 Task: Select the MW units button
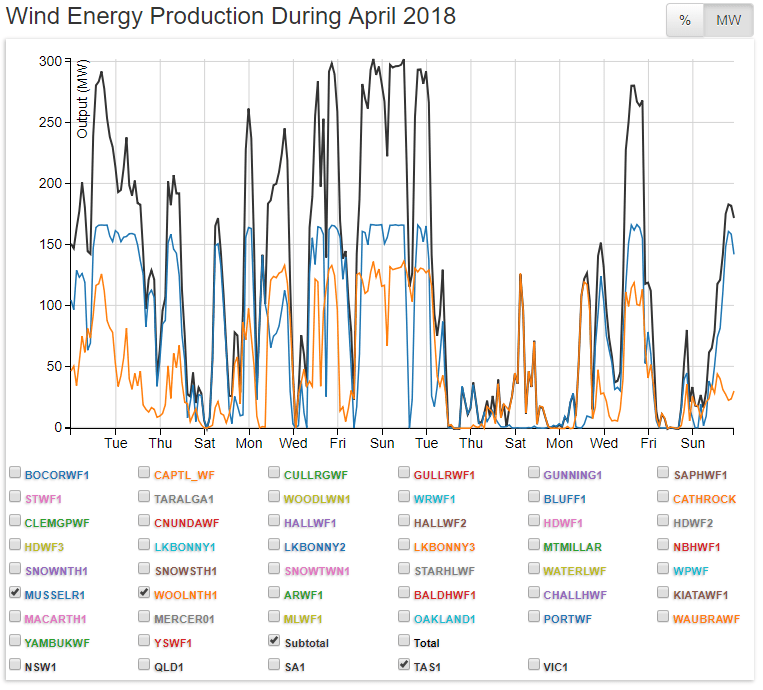pyautogui.click(x=728, y=21)
